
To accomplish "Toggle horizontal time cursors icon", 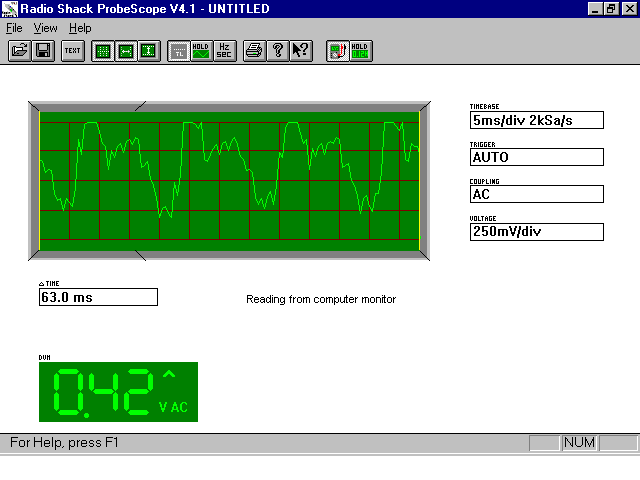I will coord(126,51).
